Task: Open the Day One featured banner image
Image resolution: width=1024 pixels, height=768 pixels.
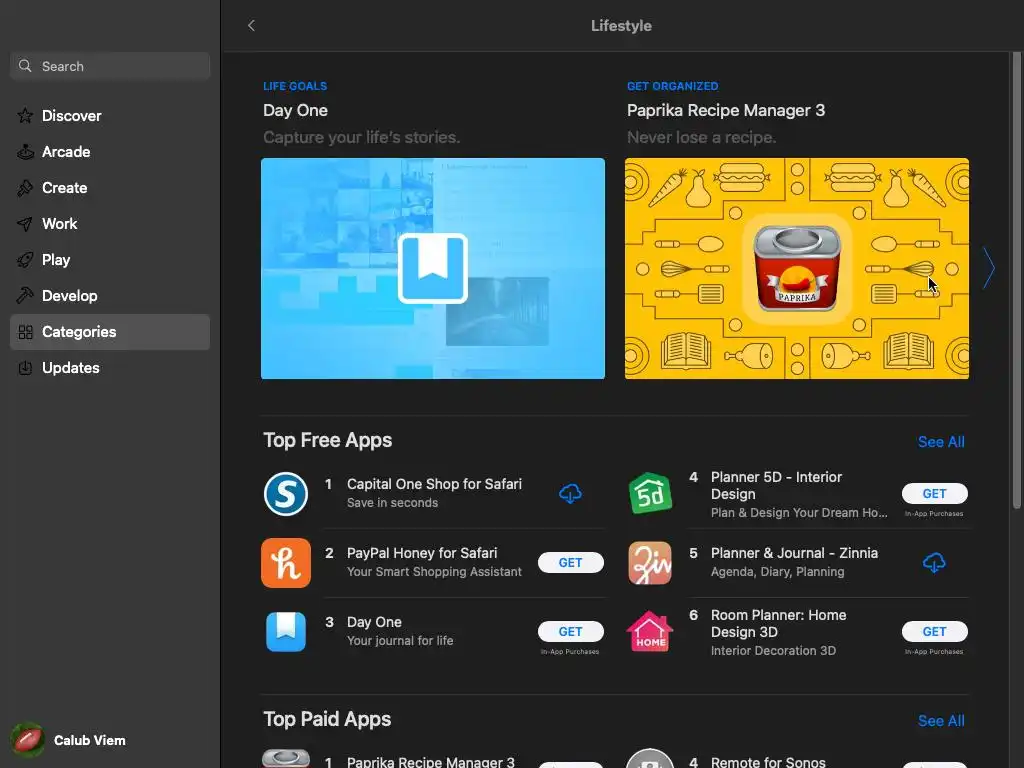Action: click(432, 268)
